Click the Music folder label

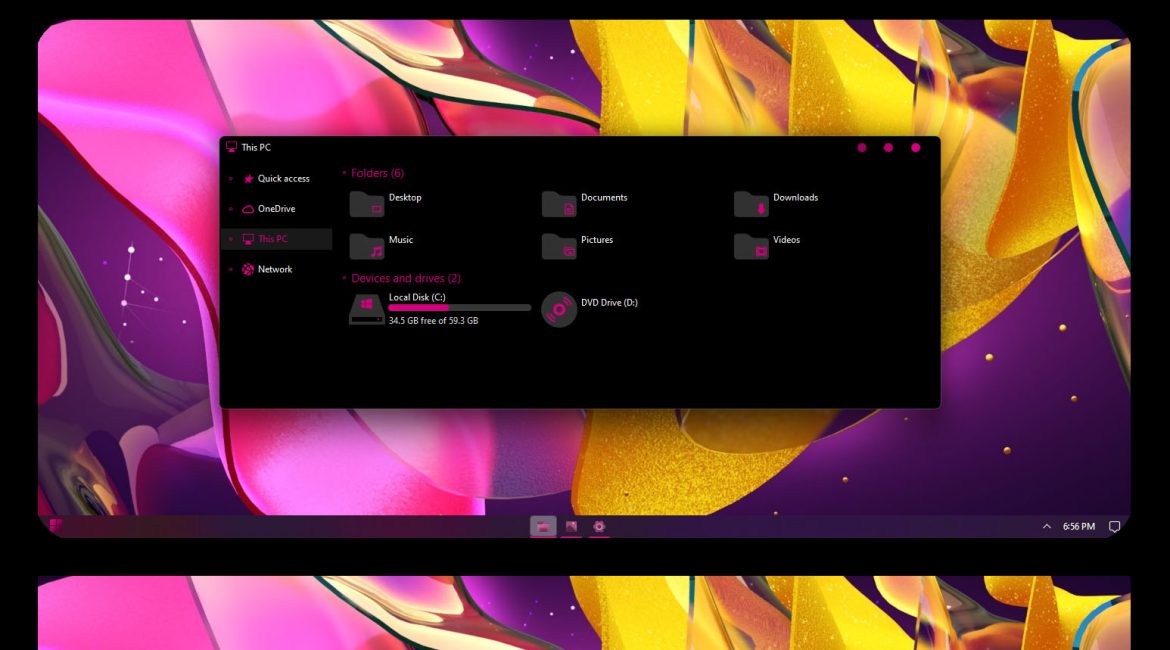401,240
